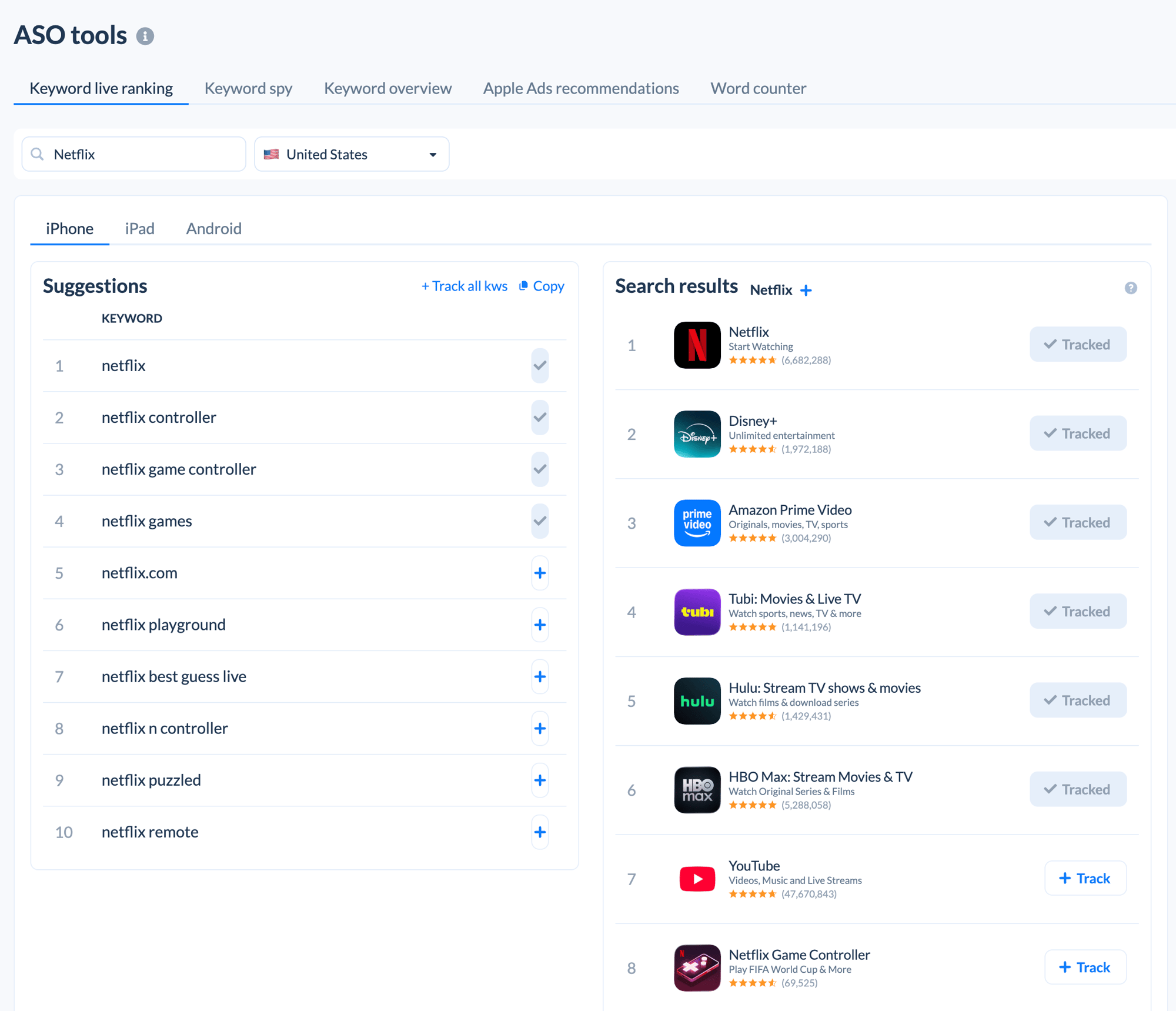This screenshot has height=1011, width=1176.
Task: Click the netflix controller suggestion text
Action: tap(159, 418)
